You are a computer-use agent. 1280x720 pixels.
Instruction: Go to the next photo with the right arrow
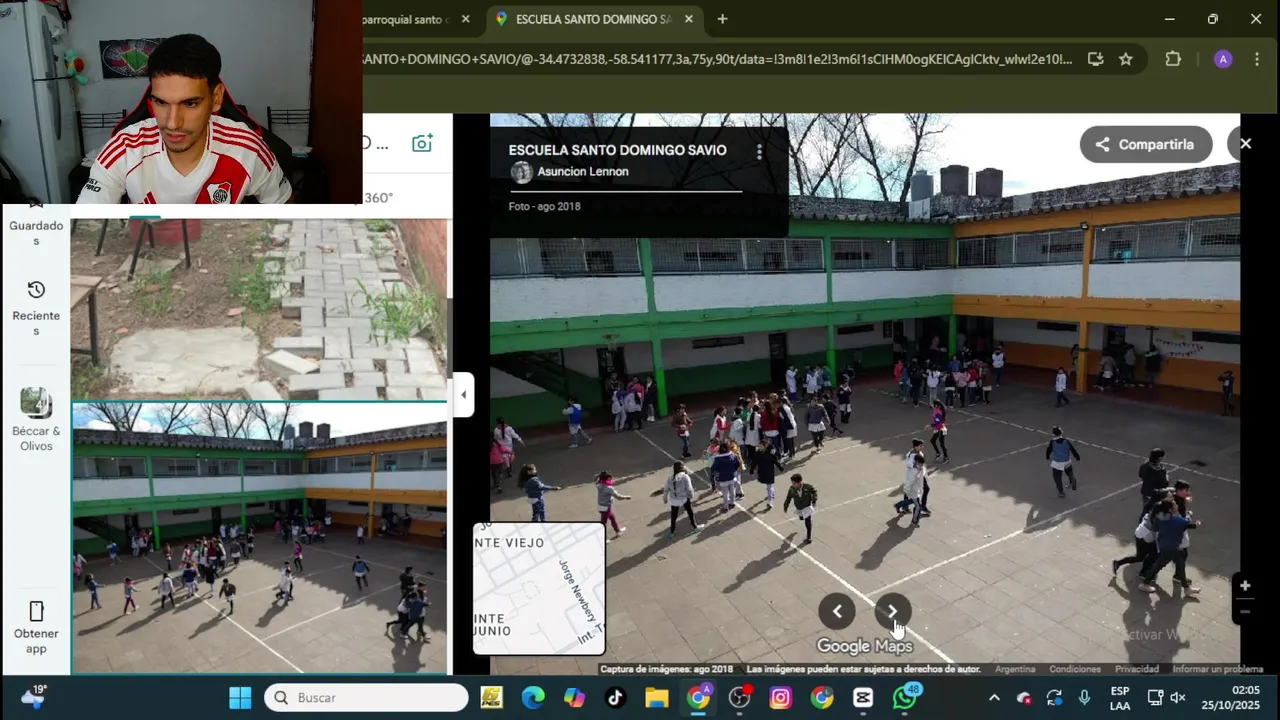892,612
